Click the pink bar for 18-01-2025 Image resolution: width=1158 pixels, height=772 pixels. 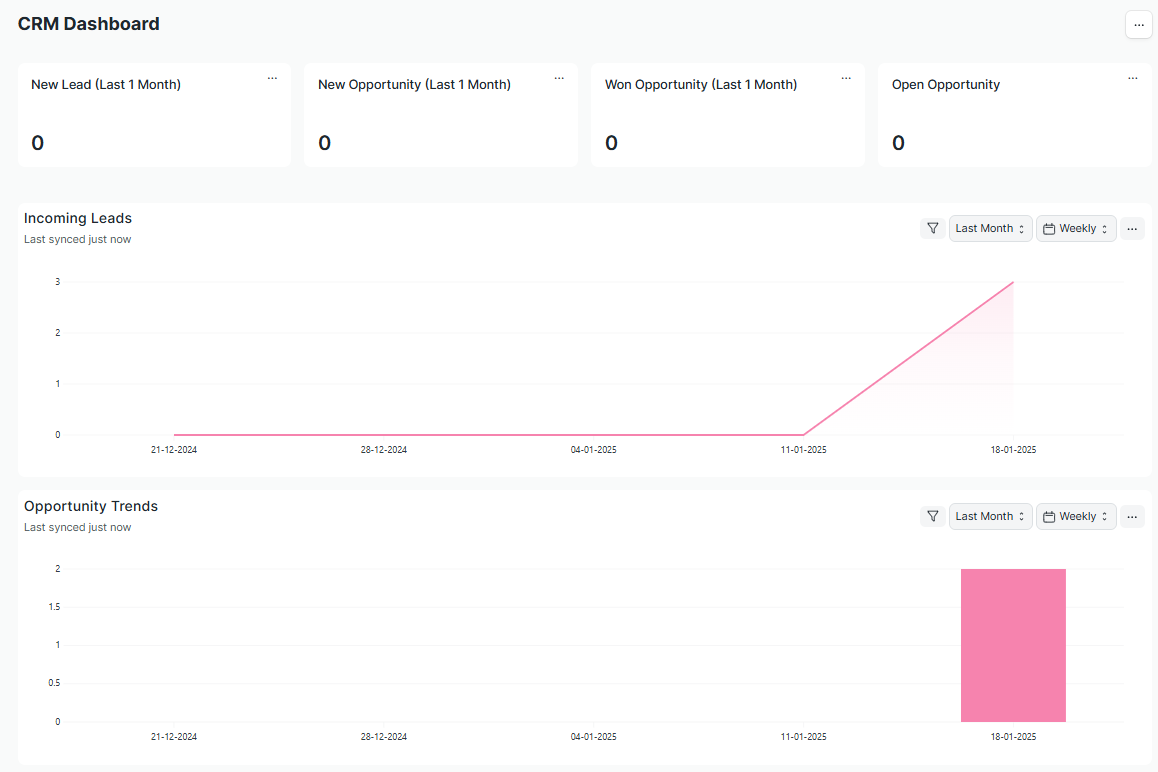point(1013,645)
